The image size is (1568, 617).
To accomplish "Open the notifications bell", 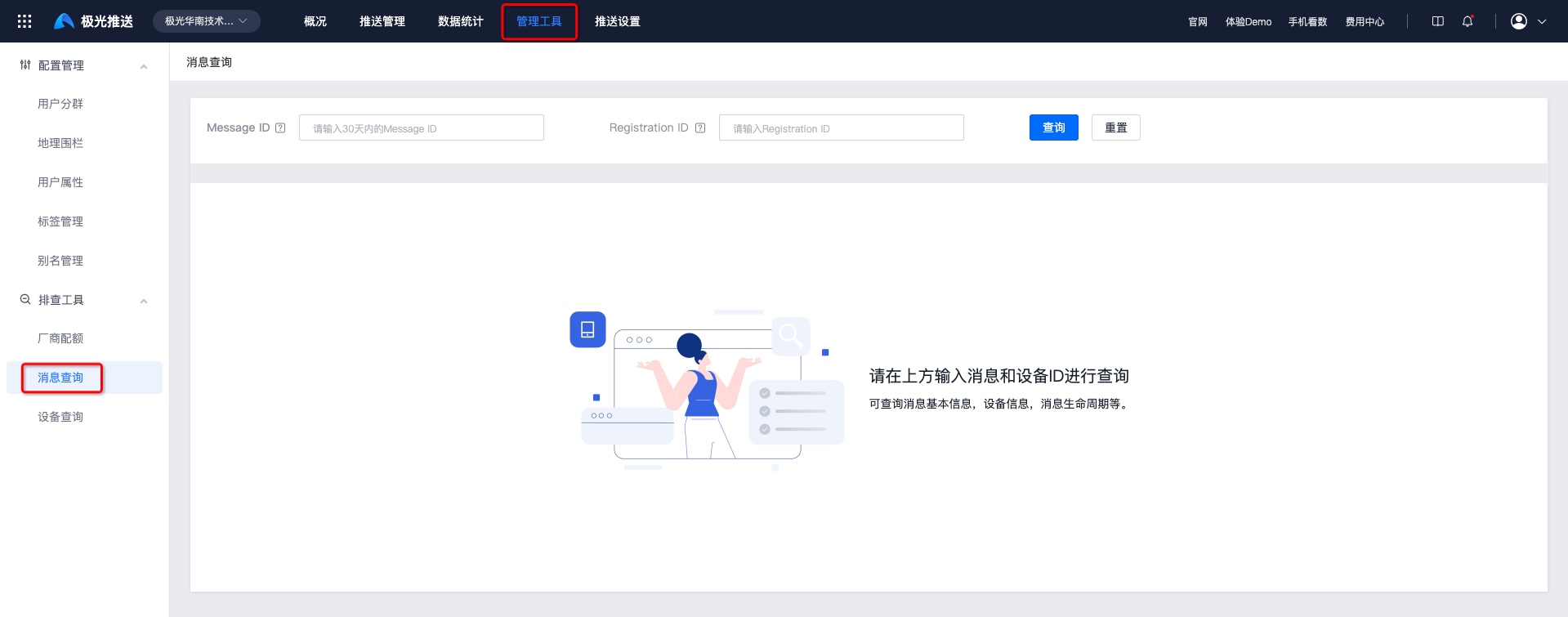I will [1467, 21].
